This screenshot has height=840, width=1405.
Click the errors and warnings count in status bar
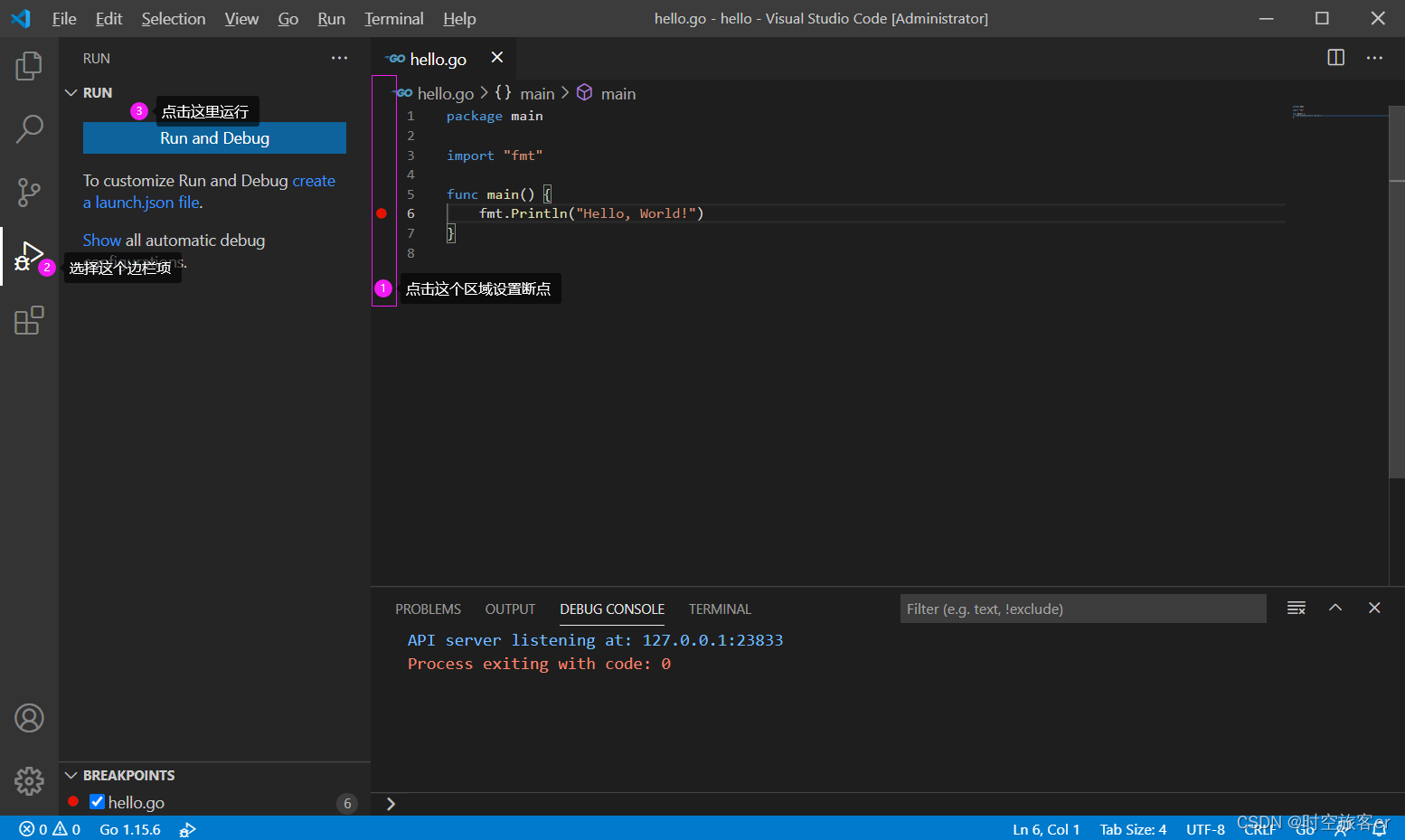click(50, 829)
